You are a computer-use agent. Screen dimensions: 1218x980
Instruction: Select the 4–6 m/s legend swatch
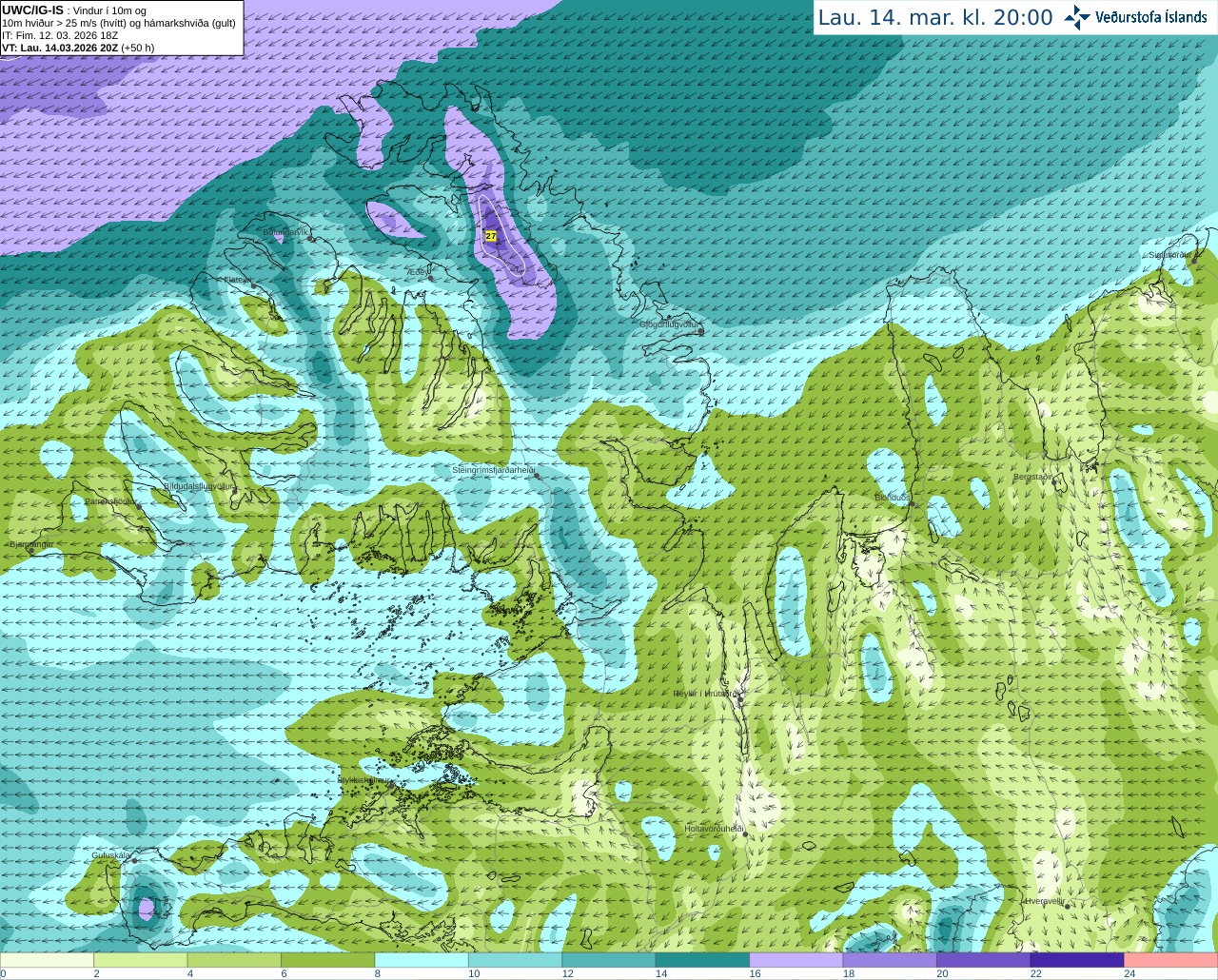(234, 960)
